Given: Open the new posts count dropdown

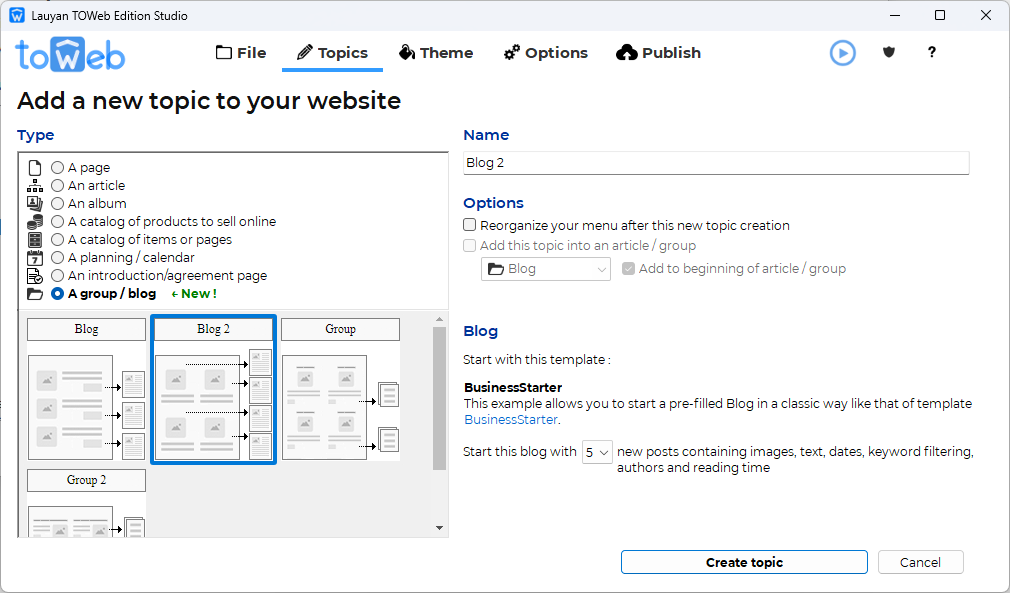Looking at the screenshot, I should pos(596,453).
